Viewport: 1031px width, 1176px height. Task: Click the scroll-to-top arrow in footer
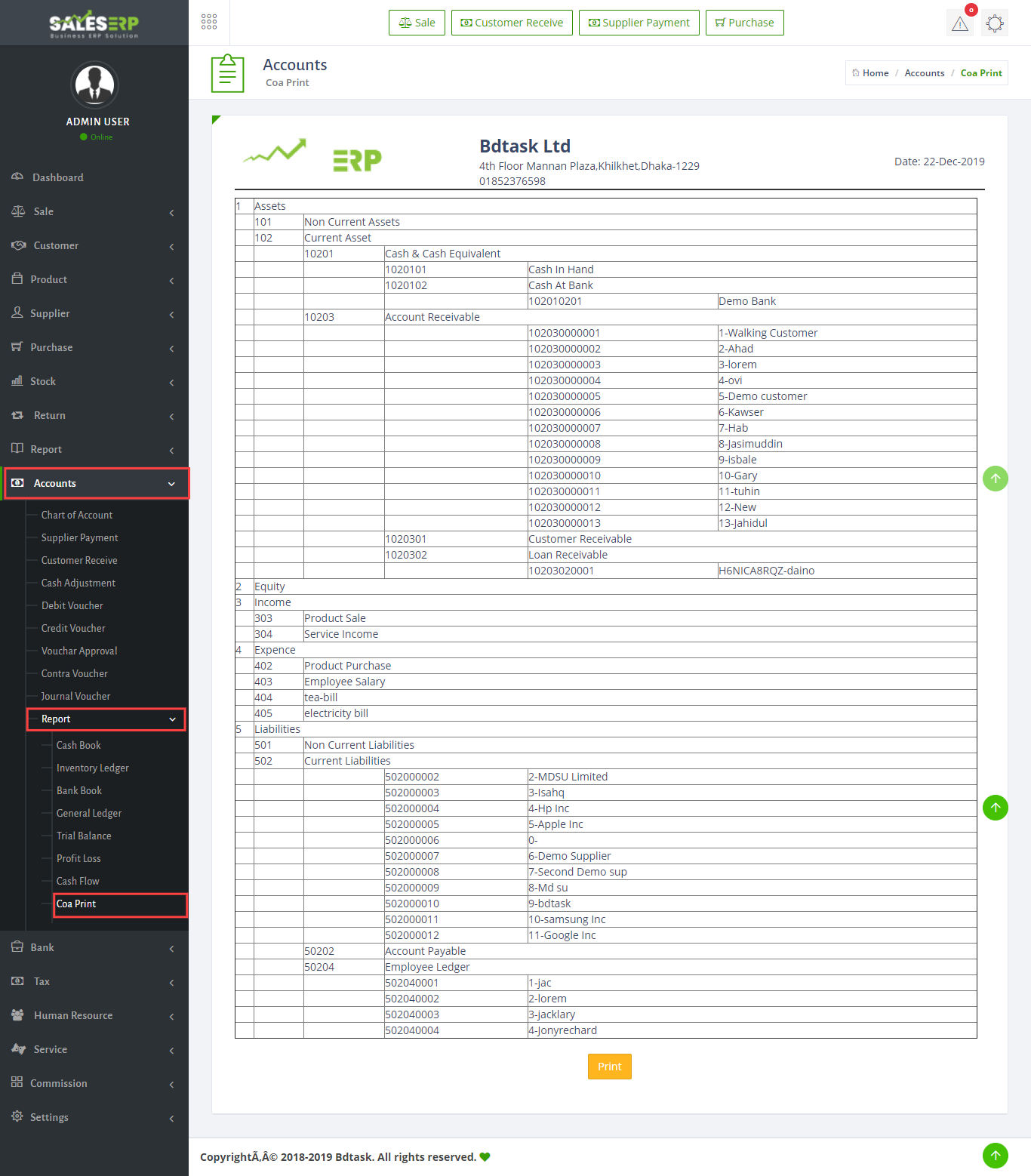(995, 1155)
